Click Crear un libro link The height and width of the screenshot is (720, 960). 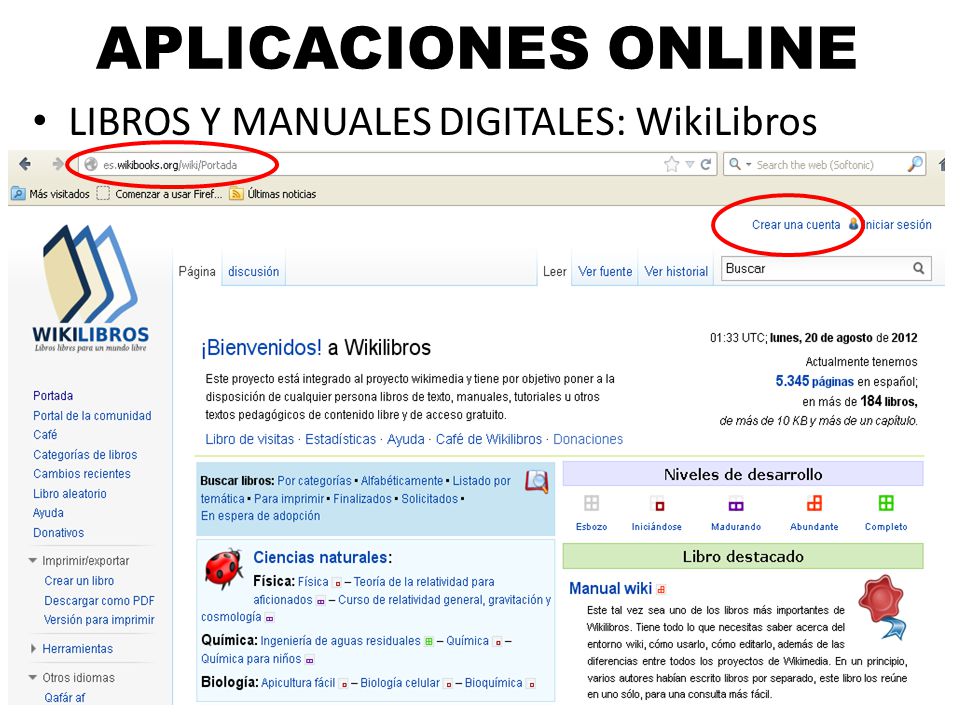click(x=79, y=580)
